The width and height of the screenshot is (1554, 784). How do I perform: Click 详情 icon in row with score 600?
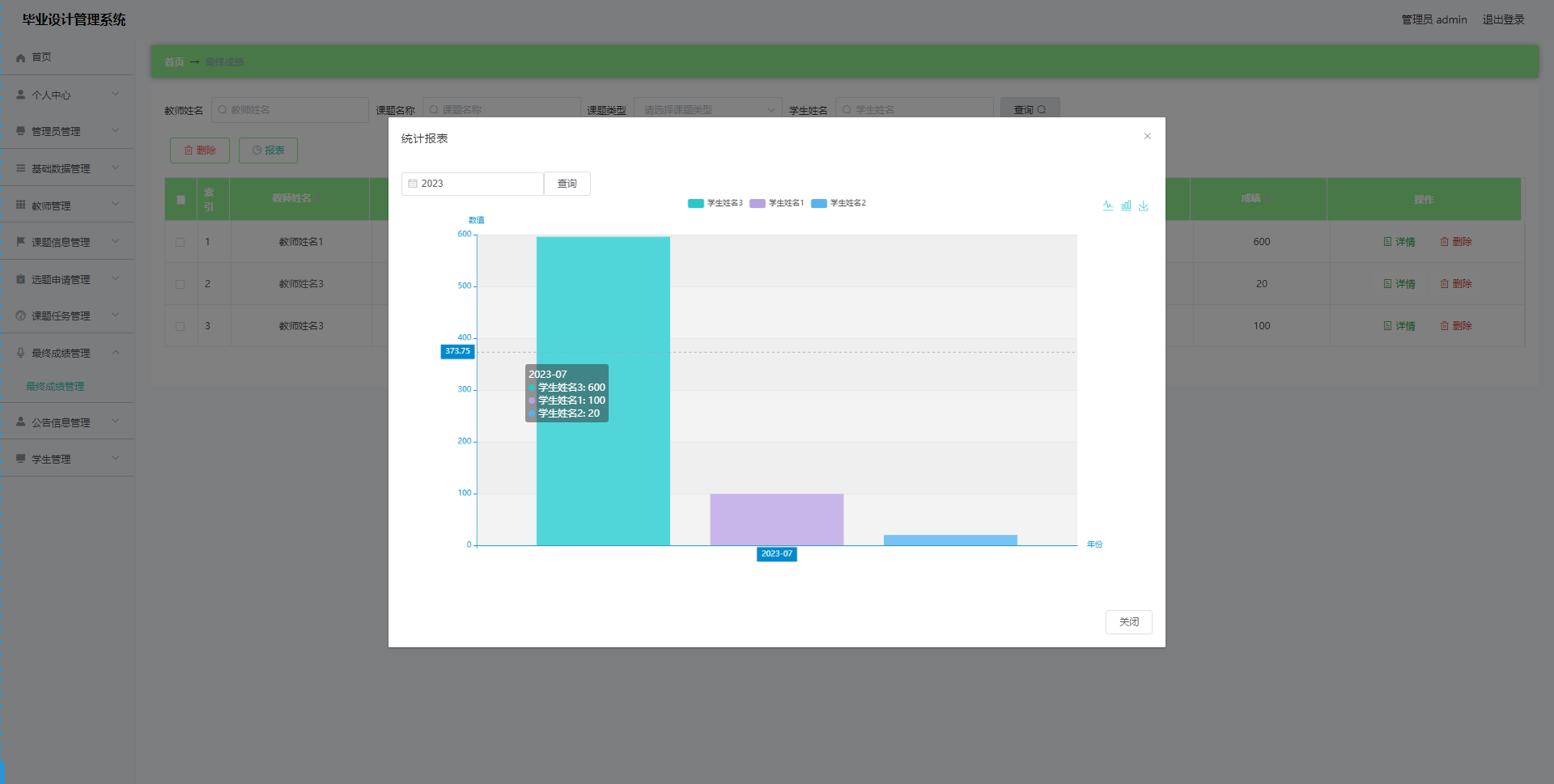(x=1387, y=242)
